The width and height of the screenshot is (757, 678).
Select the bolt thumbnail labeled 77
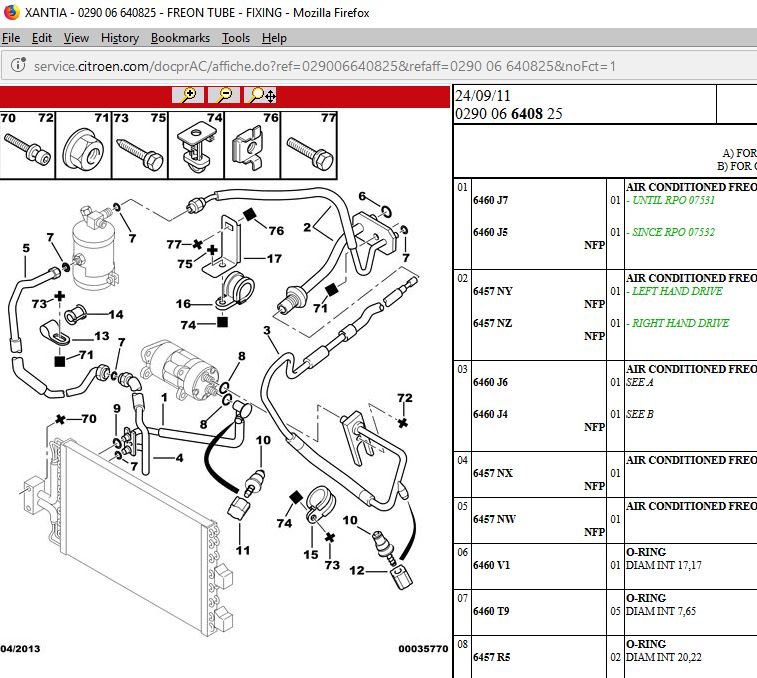[309, 145]
